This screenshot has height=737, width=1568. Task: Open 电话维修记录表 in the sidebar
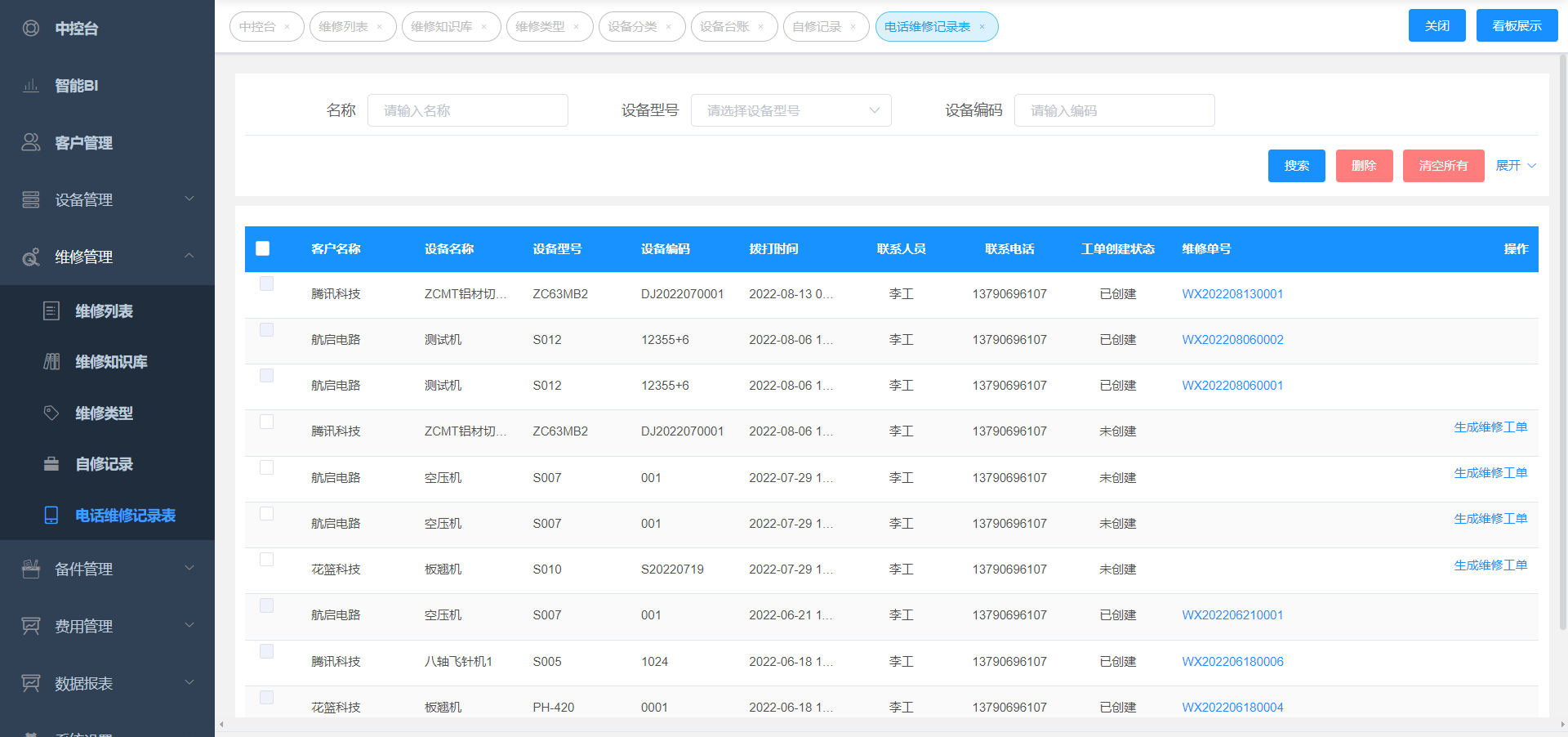(x=125, y=516)
